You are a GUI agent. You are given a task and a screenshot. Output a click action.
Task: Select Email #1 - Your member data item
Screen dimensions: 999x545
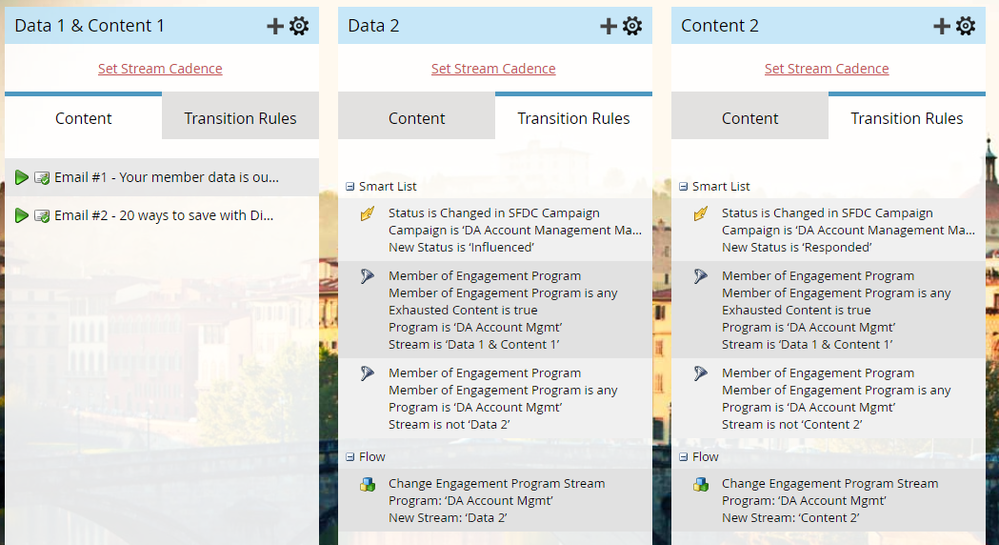[x=162, y=177]
